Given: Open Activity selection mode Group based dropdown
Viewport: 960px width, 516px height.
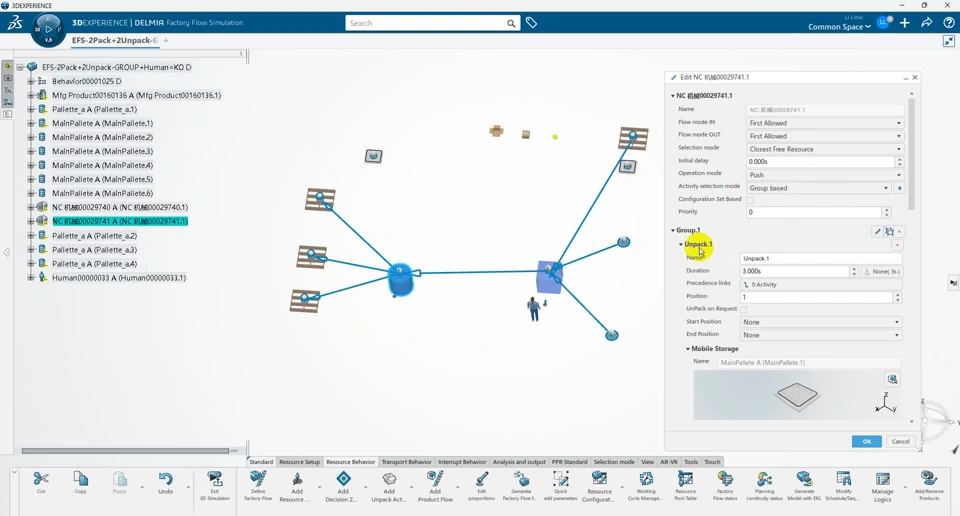Looking at the screenshot, I should click(x=819, y=188).
